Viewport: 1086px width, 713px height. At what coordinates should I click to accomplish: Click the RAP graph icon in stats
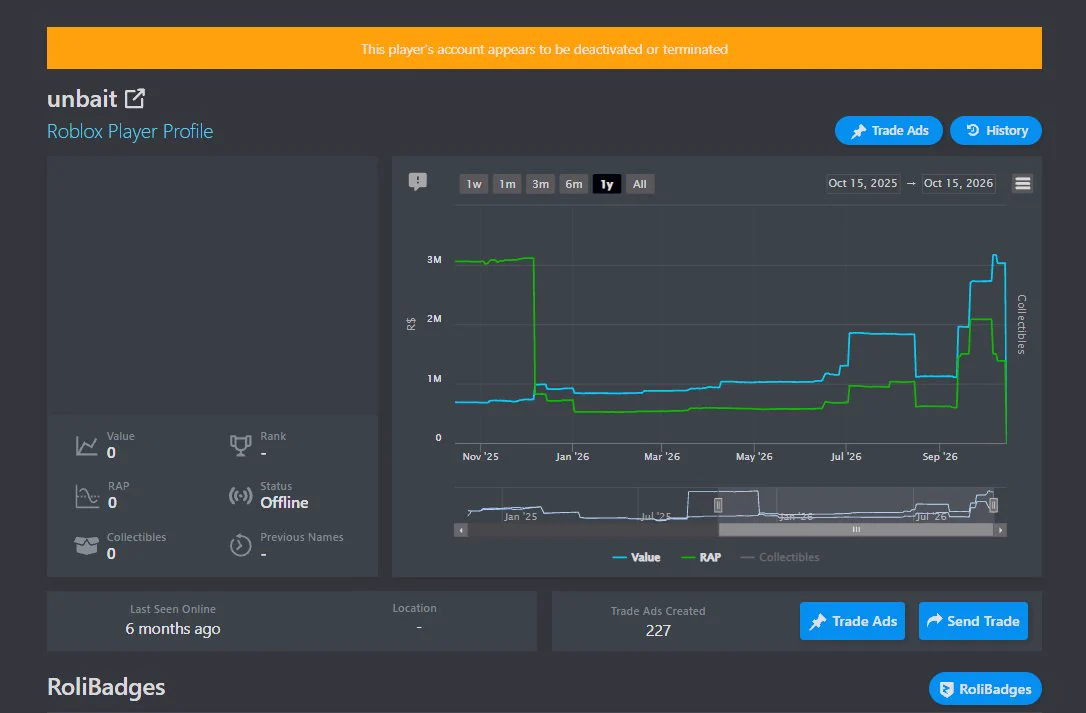[x=87, y=496]
